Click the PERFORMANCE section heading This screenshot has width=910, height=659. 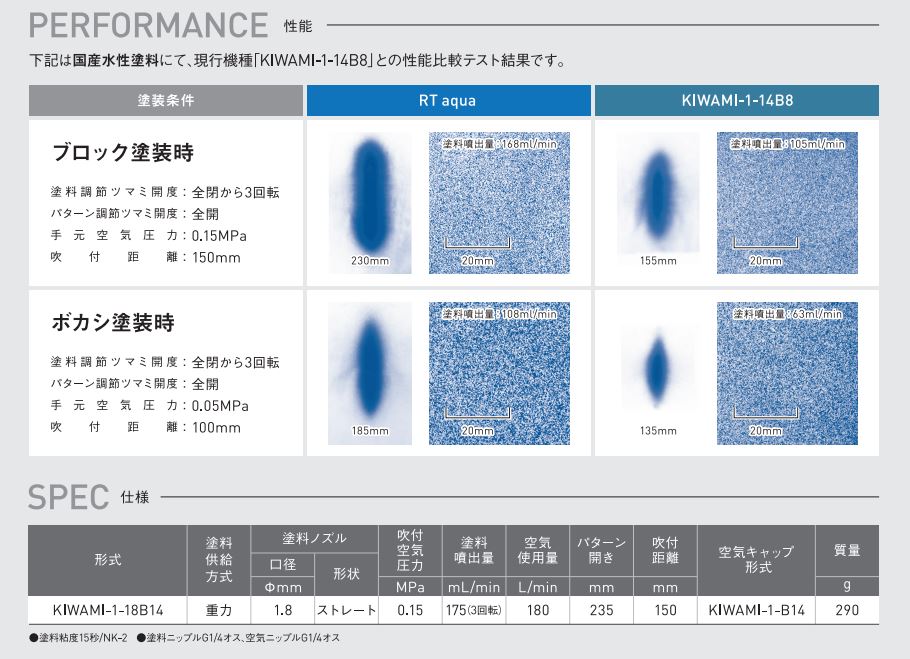[148, 25]
